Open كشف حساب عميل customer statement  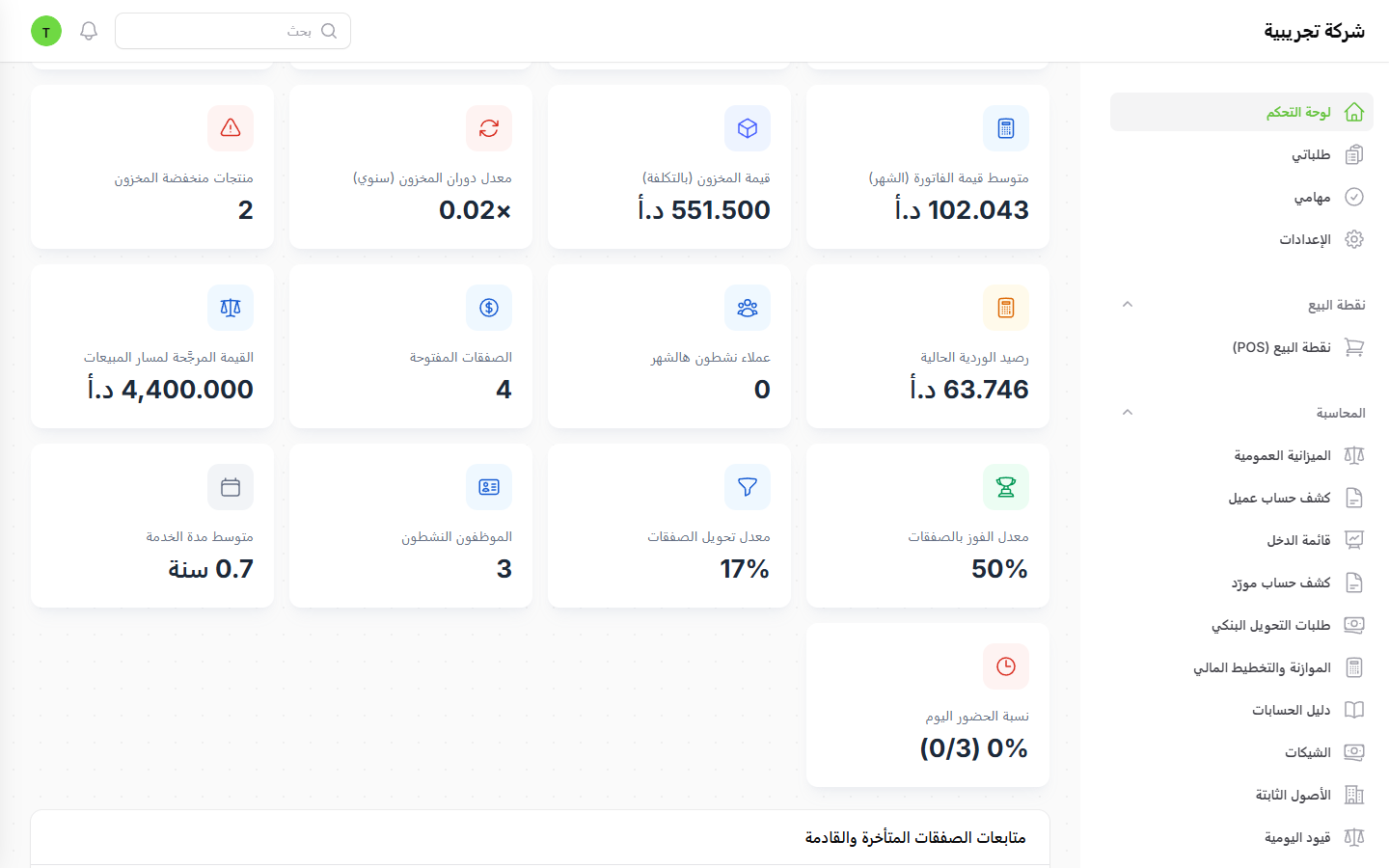tap(1241, 498)
